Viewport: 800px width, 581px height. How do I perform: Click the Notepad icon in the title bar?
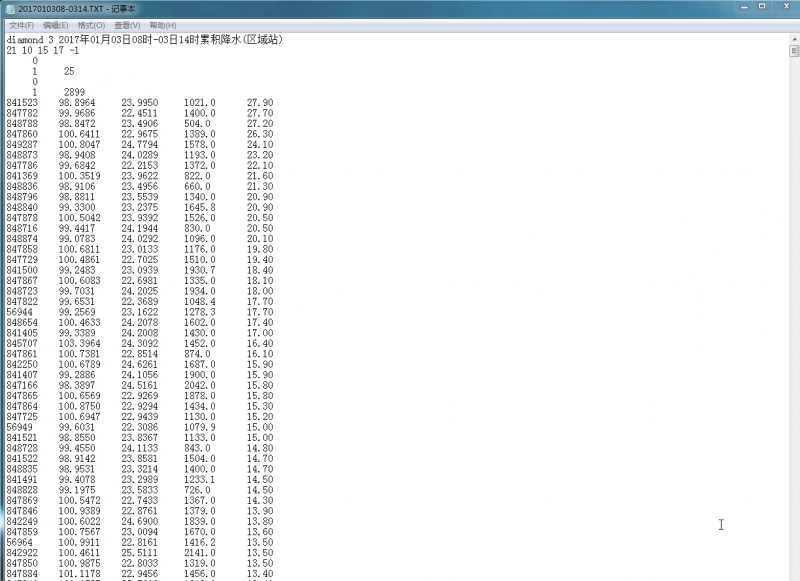coord(10,8)
